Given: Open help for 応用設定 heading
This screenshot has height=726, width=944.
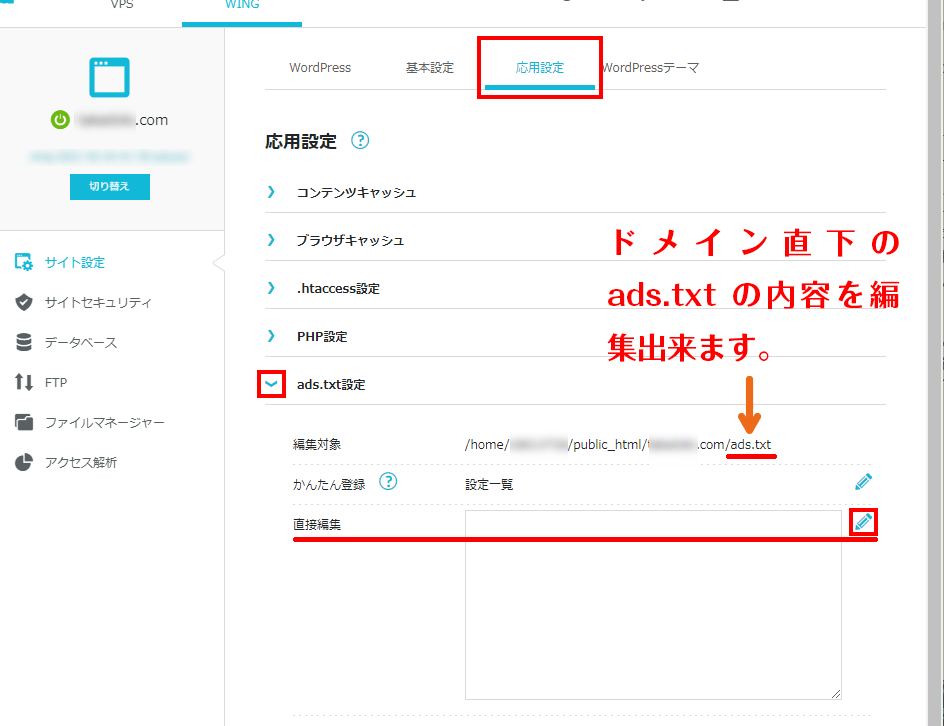Looking at the screenshot, I should coord(360,141).
